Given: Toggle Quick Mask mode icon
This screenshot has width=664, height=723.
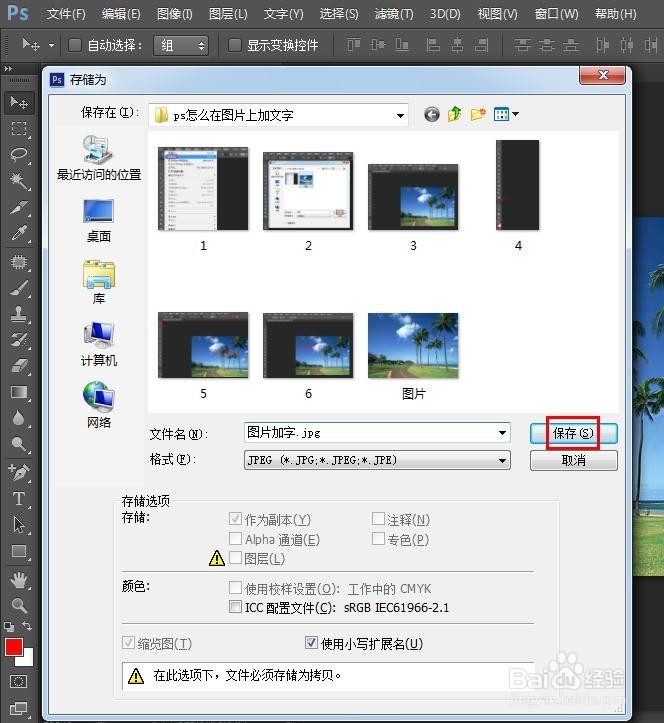Looking at the screenshot, I should (x=18, y=682).
